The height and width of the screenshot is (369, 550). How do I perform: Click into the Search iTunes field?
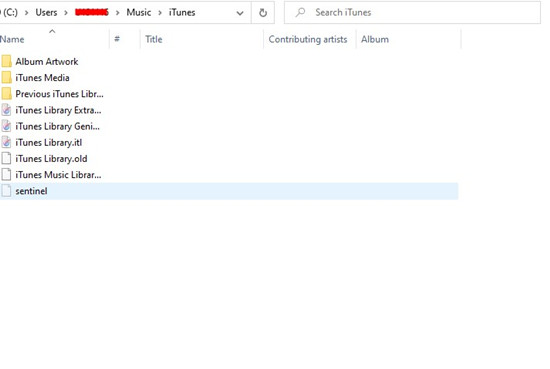[x=412, y=13]
